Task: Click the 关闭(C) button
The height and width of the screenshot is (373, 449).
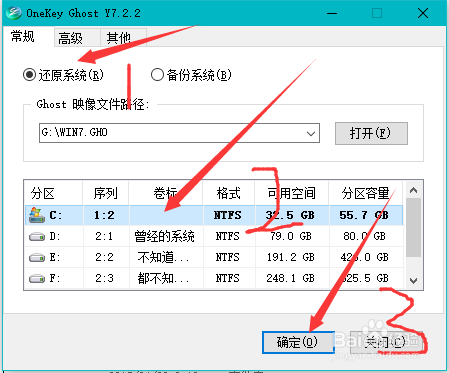Action: click(x=386, y=342)
